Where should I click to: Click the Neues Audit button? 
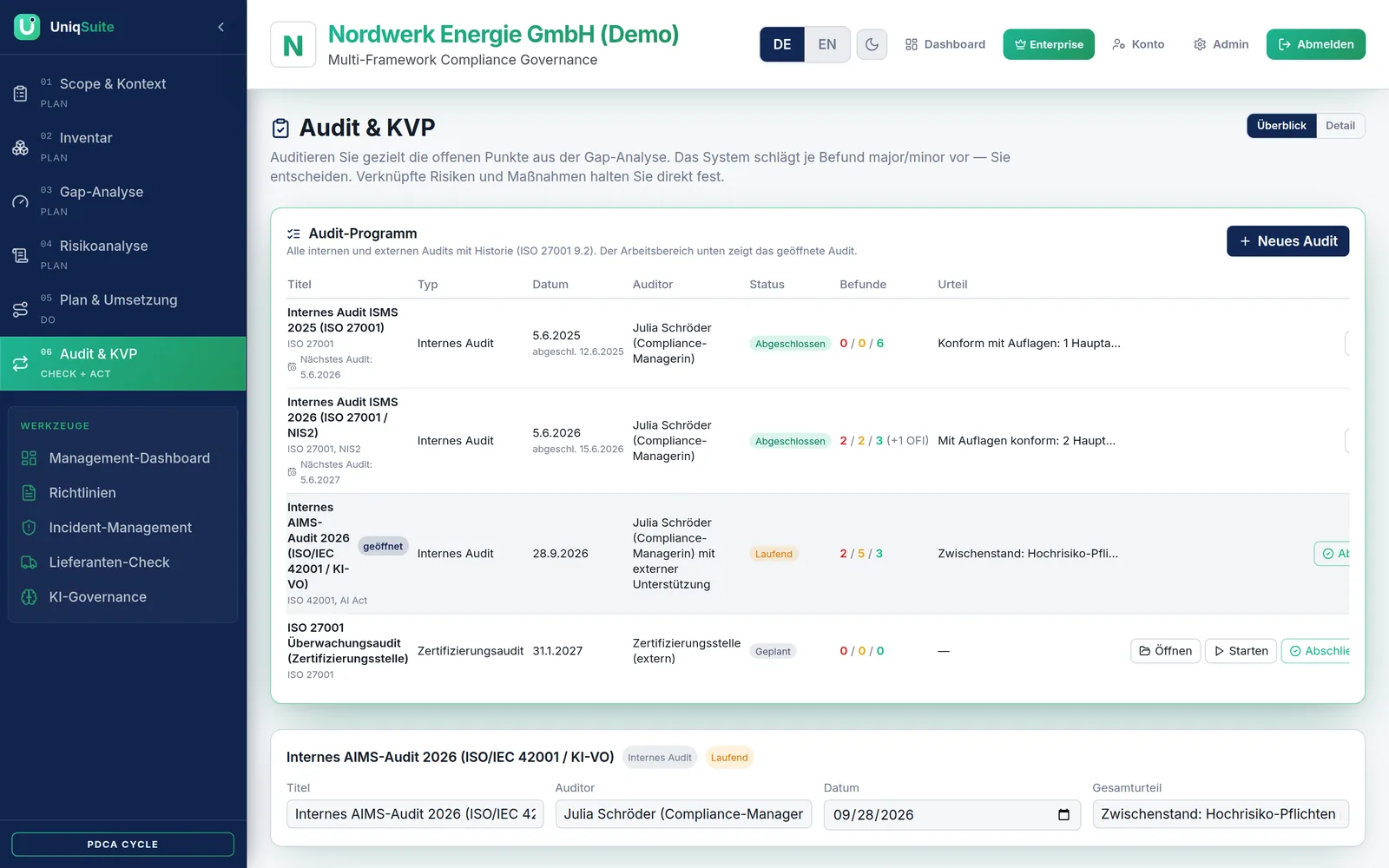[x=1288, y=241]
